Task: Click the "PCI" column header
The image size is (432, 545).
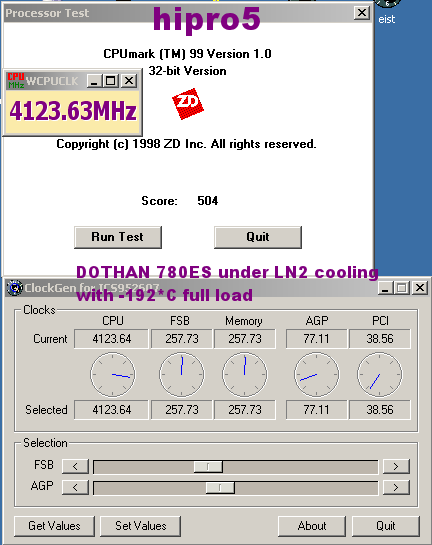Action: pyautogui.click(x=380, y=321)
